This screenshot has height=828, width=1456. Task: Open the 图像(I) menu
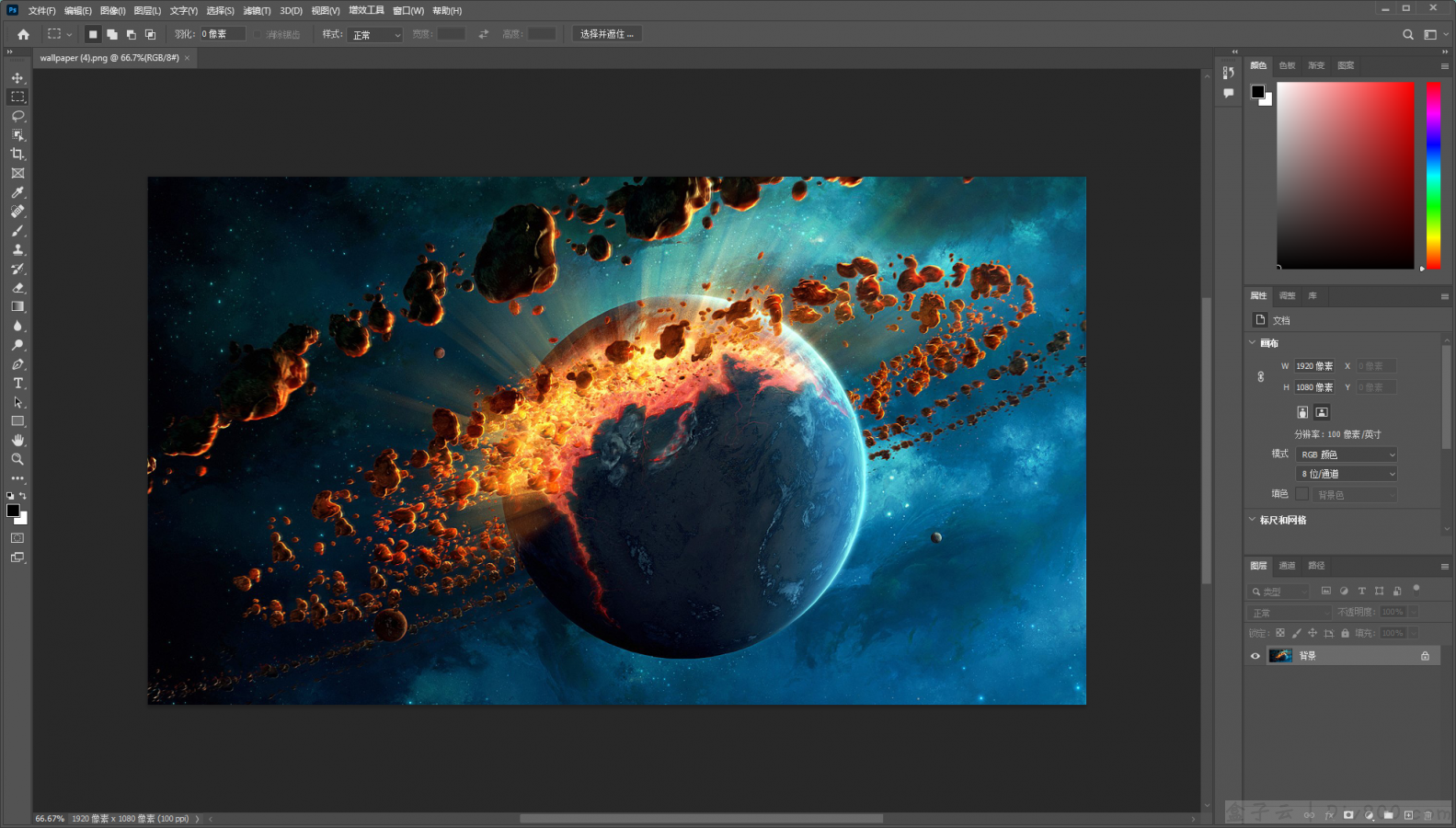[x=112, y=11]
